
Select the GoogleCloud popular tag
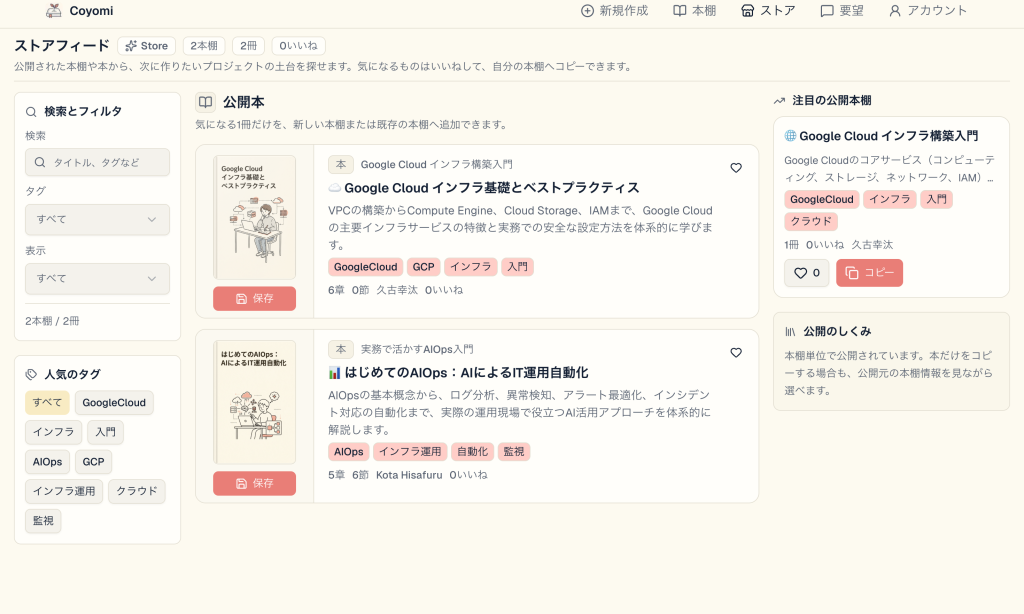[x=114, y=402]
